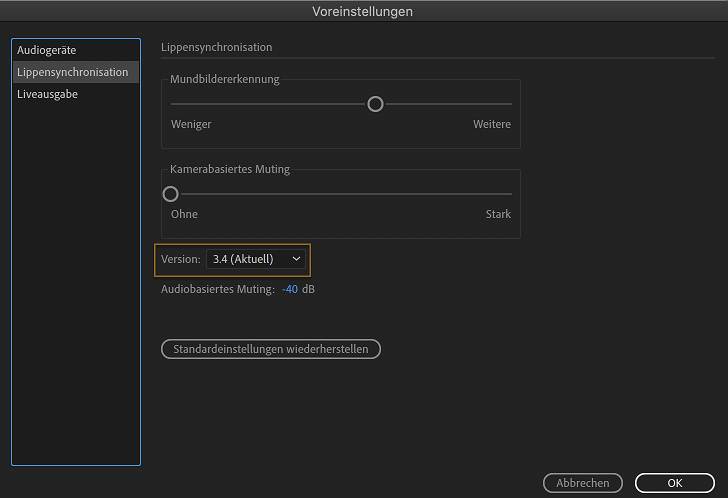Click the chevron arrow in Version dropdown
Image resolution: width=728 pixels, height=498 pixels.
point(296,259)
